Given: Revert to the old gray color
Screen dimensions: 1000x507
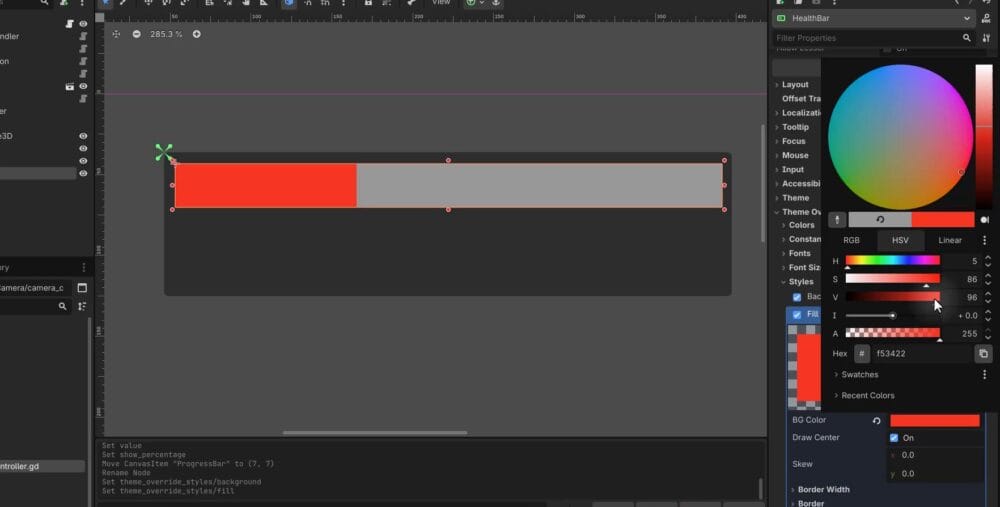Looking at the screenshot, I should (x=879, y=219).
